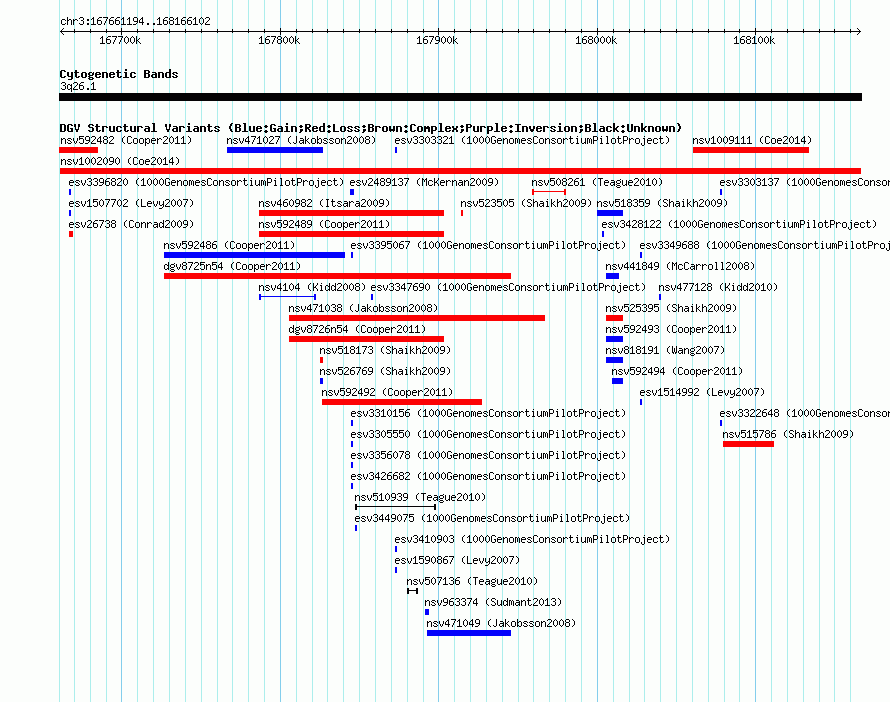The image size is (890, 702).
Task: Click nsv471049 (Jakobsson2008) label
Action: [x=501, y=623]
